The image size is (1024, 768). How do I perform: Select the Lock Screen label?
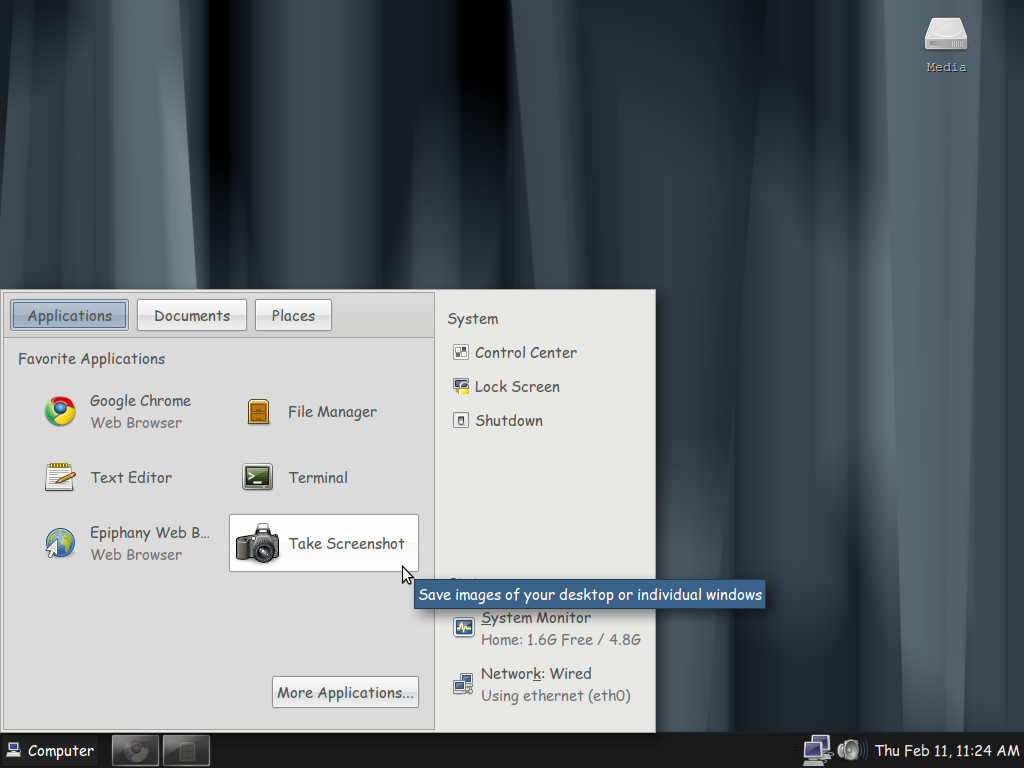[517, 387]
